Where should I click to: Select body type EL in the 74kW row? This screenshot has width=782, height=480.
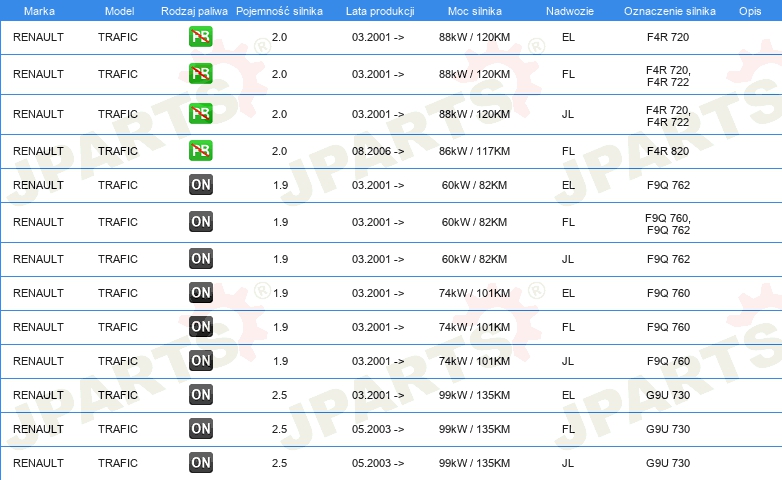568,293
